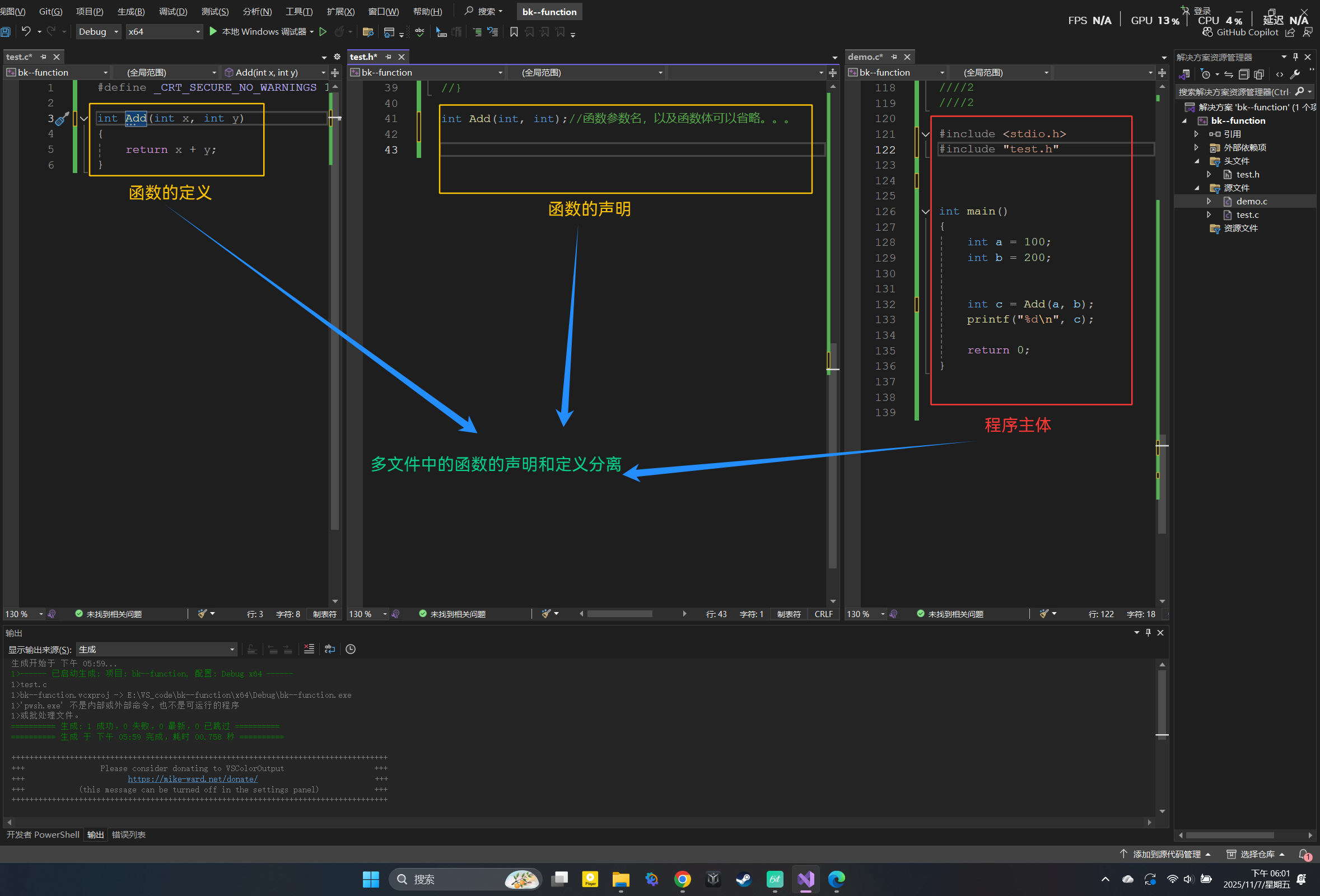Start without debugging using hollow green triangle
The height and width of the screenshot is (896, 1320).
point(323,32)
